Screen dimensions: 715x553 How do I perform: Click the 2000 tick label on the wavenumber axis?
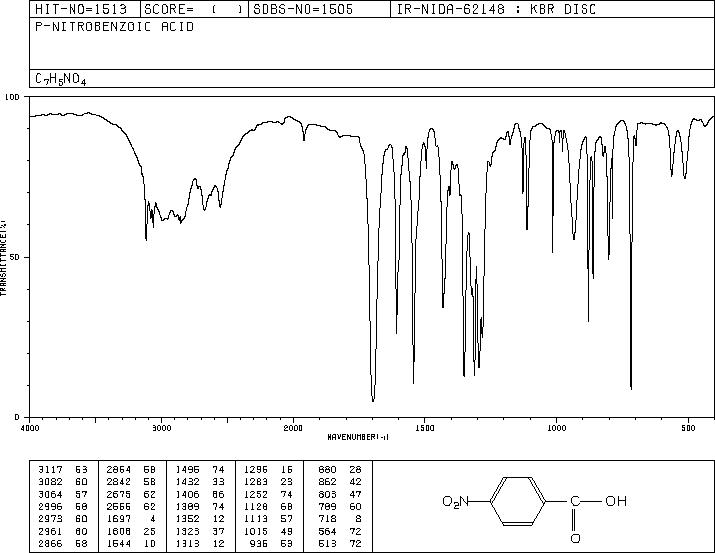293,428
